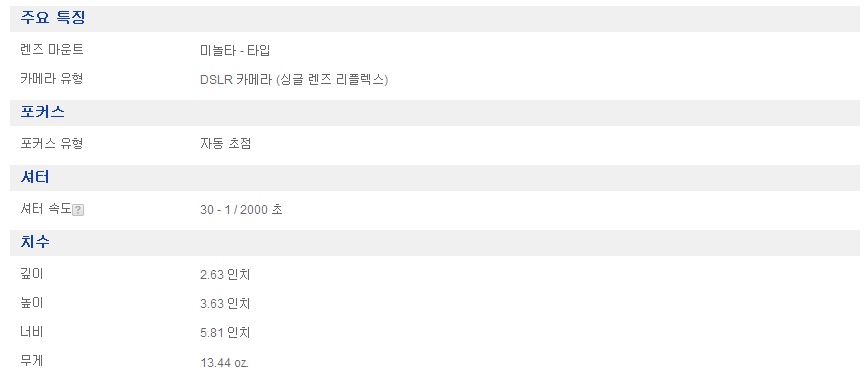Image resolution: width=866 pixels, height=376 pixels.
Task: Select the 미놀타 - 타입 value
Action: 235,50
